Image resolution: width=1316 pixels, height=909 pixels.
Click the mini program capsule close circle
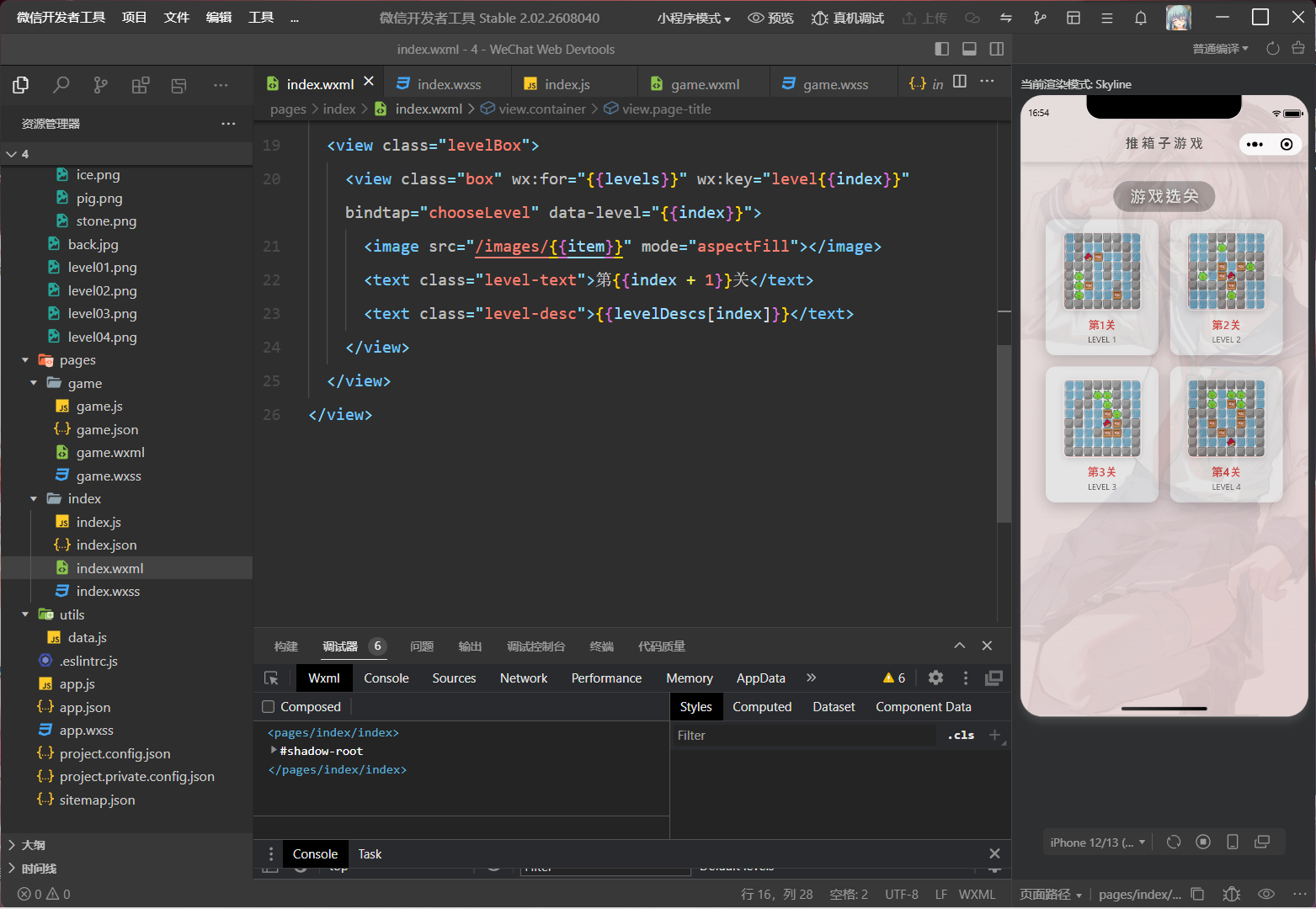point(1287,144)
